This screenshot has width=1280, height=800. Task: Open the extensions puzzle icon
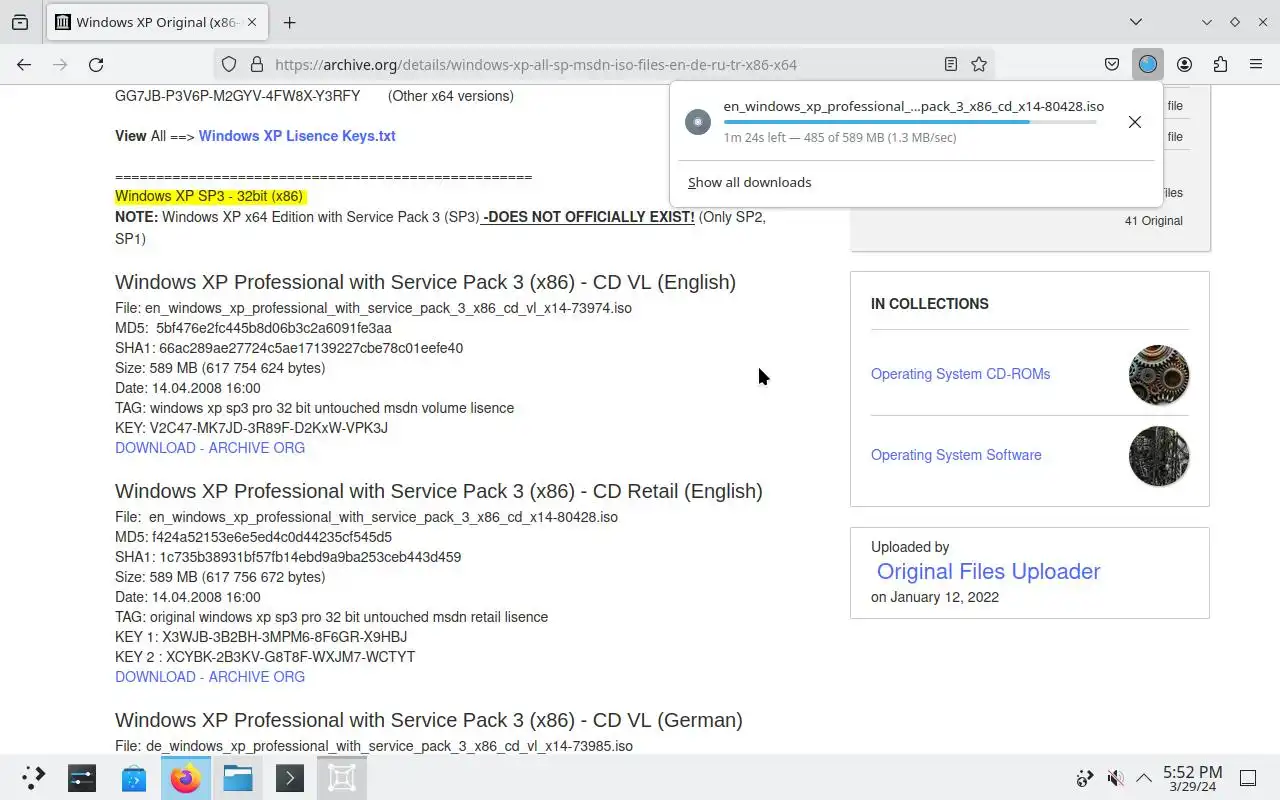(1220, 64)
